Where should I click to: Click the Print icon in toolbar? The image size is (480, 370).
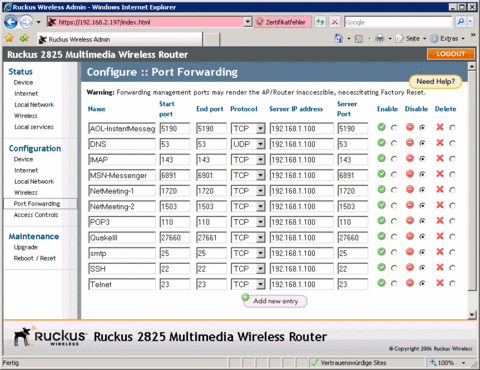[380, 39]
